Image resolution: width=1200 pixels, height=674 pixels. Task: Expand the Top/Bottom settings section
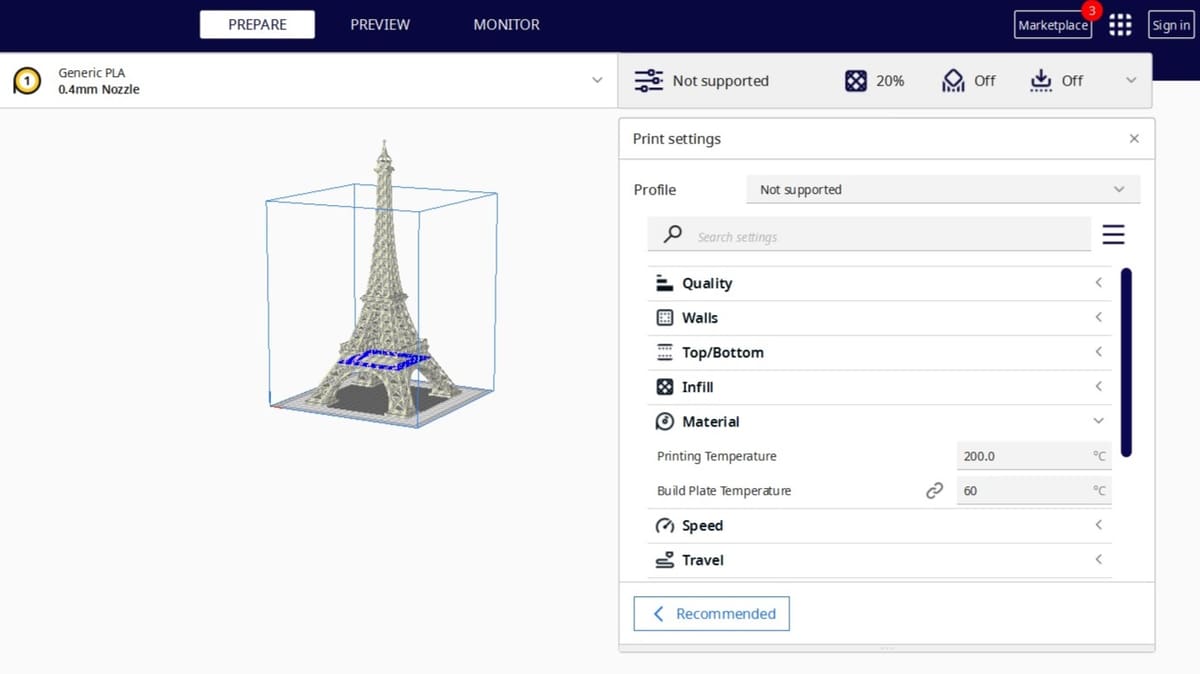pos(1098,352)
